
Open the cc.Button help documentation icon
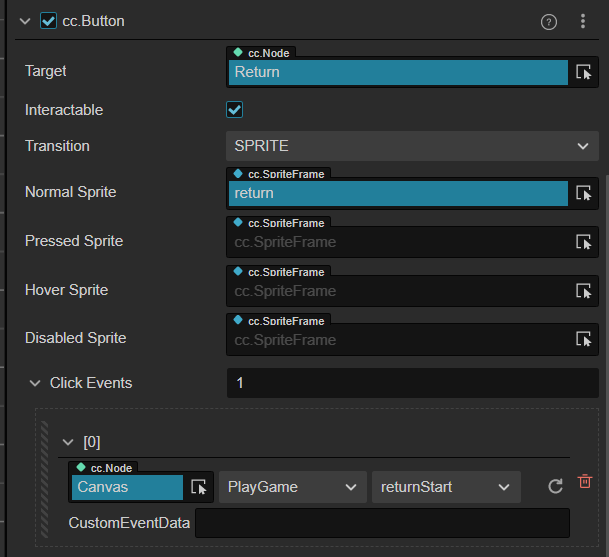[x=549, y=22]
